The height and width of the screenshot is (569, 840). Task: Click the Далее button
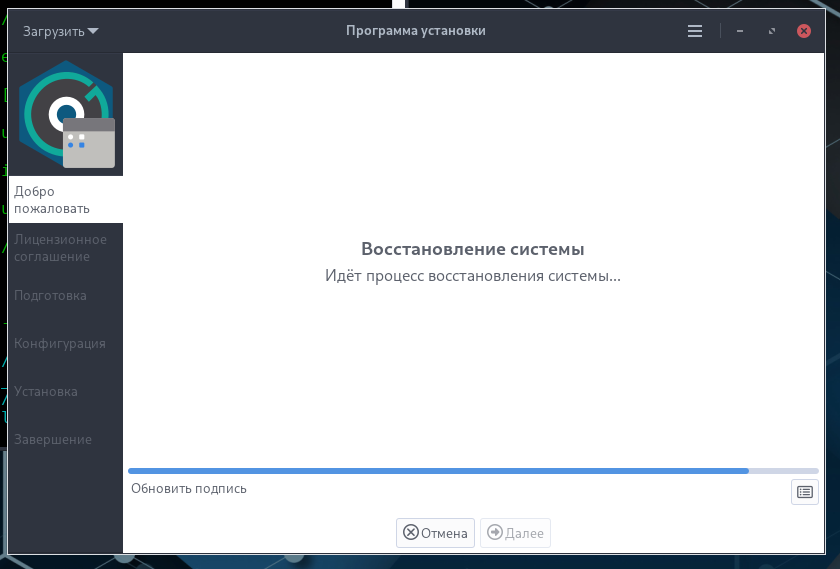coord(515,533)
